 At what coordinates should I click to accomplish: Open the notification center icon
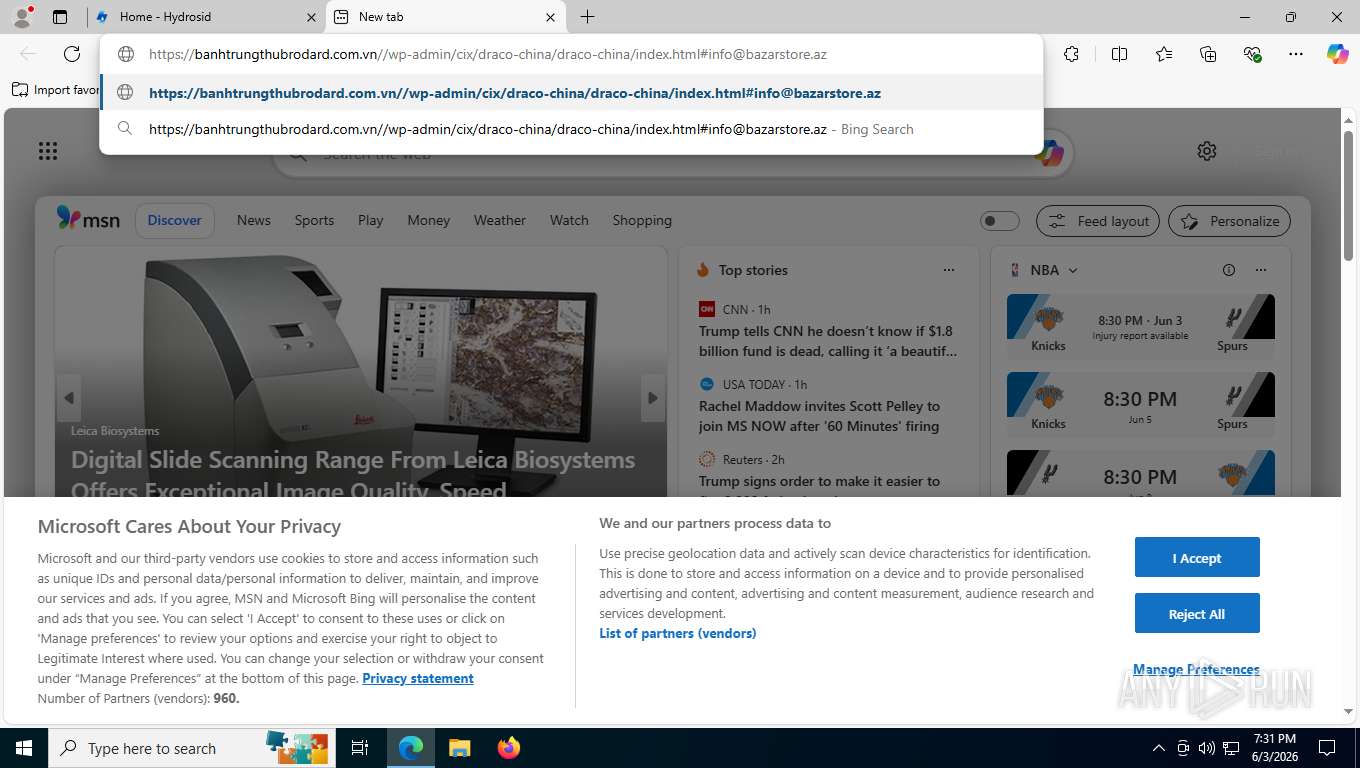tap(1327, 748)
